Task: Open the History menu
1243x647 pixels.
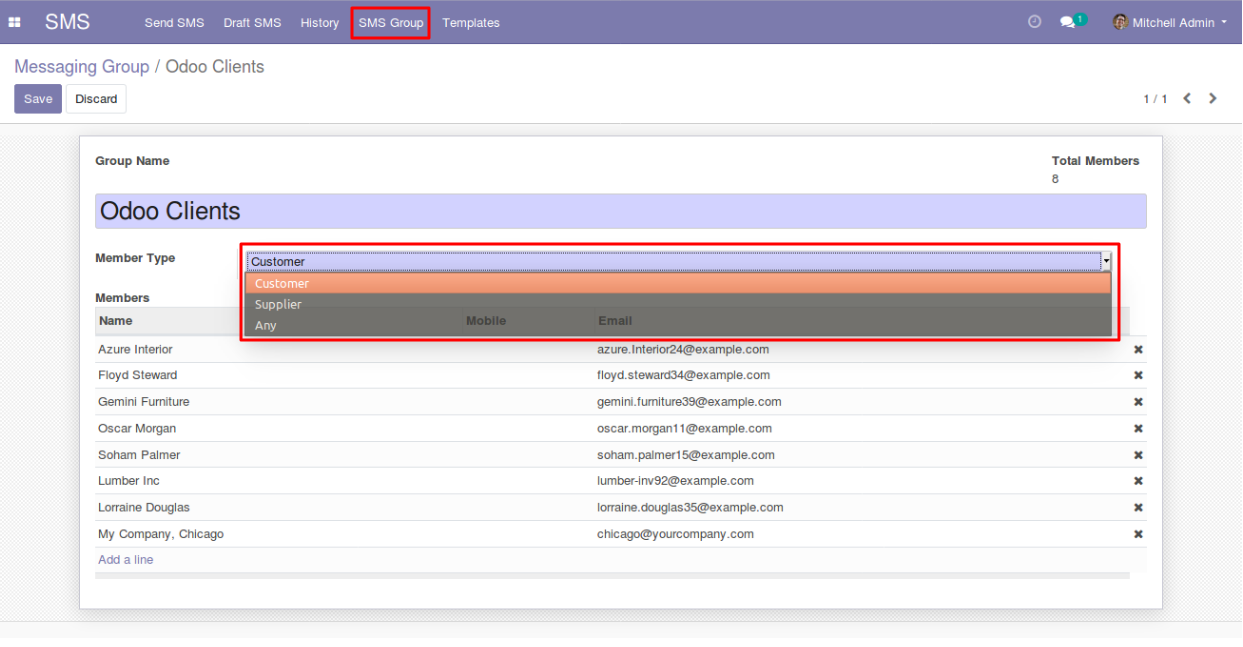Action: (x=320, y=22)
